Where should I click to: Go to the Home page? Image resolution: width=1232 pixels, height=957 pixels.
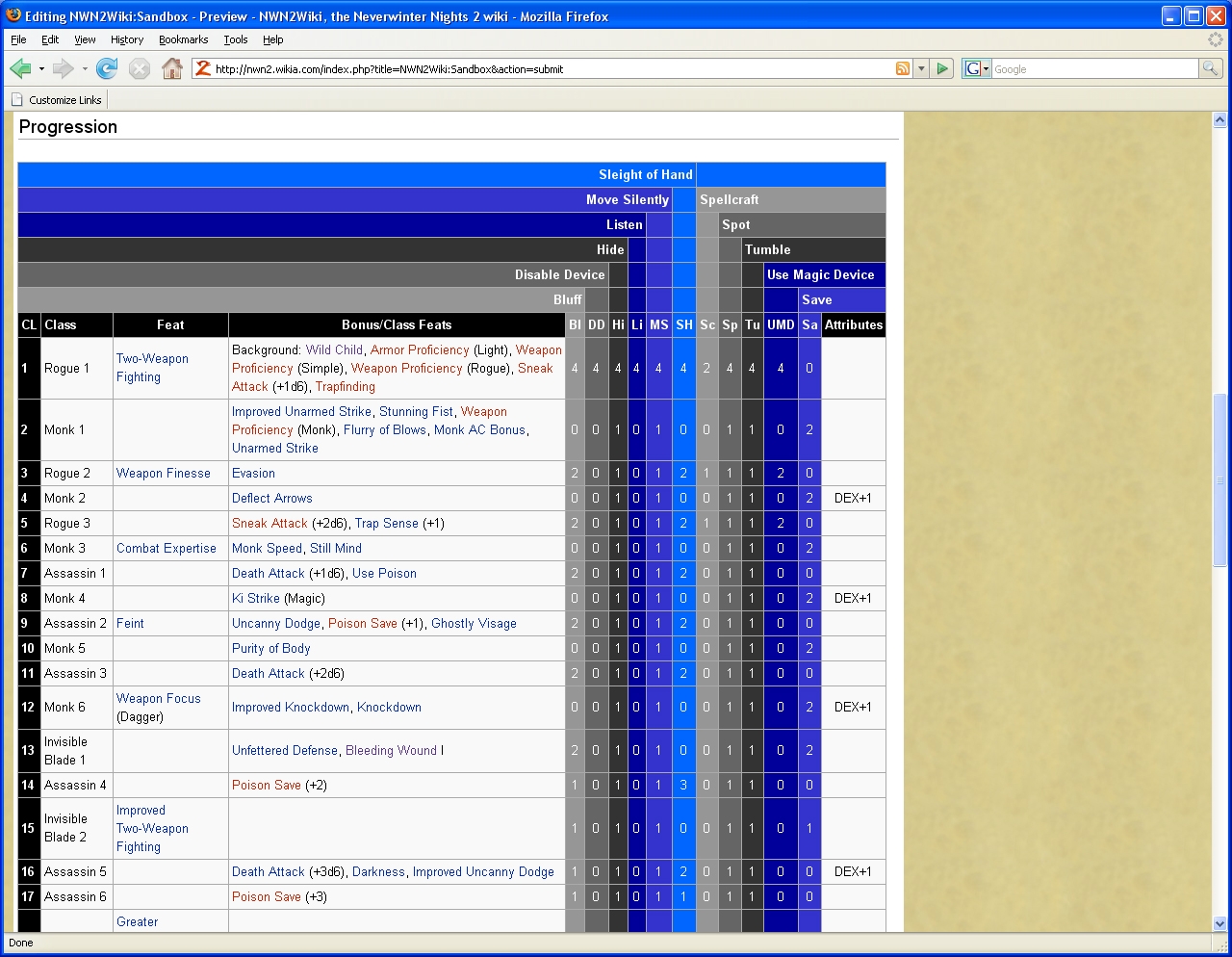coord(172,68)
